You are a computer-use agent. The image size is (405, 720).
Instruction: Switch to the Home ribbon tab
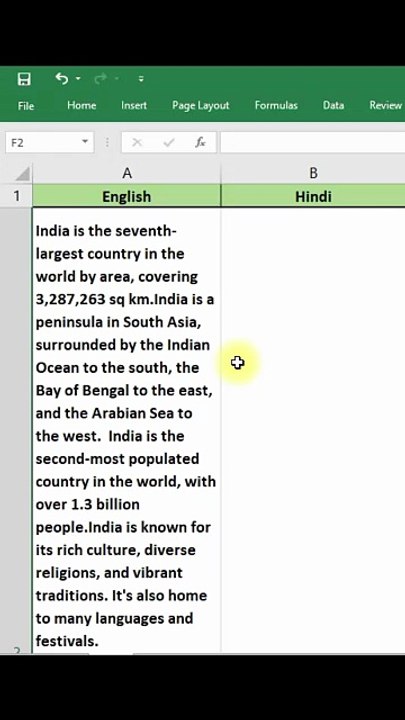coord(82,105)
